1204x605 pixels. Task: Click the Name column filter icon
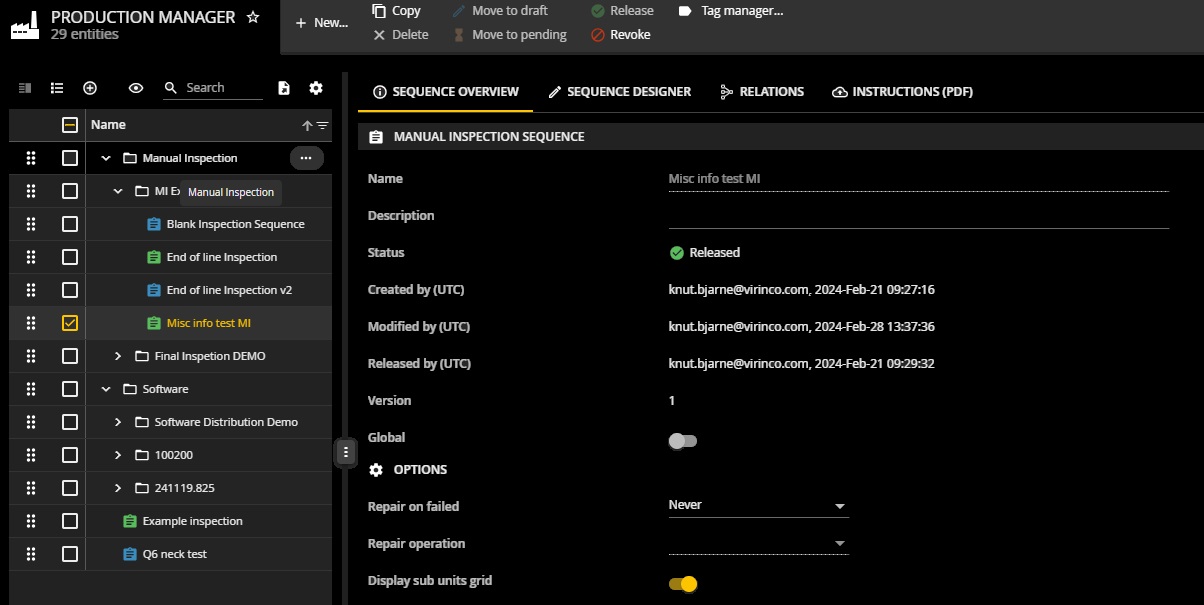[x=323, y=126]
